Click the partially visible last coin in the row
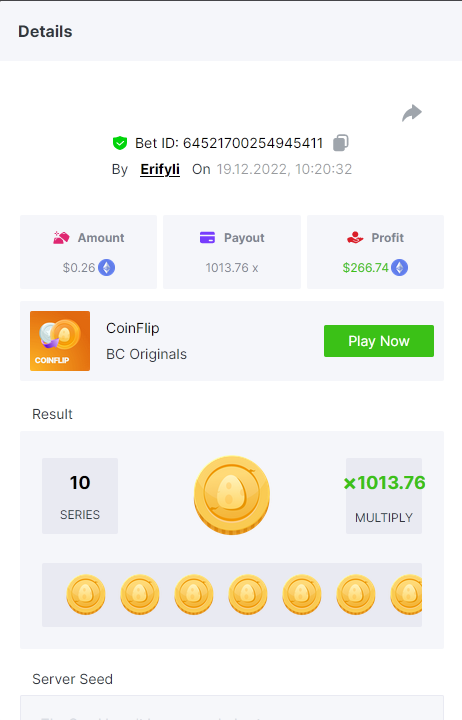 pyautogui.click(x=406, y=595)
